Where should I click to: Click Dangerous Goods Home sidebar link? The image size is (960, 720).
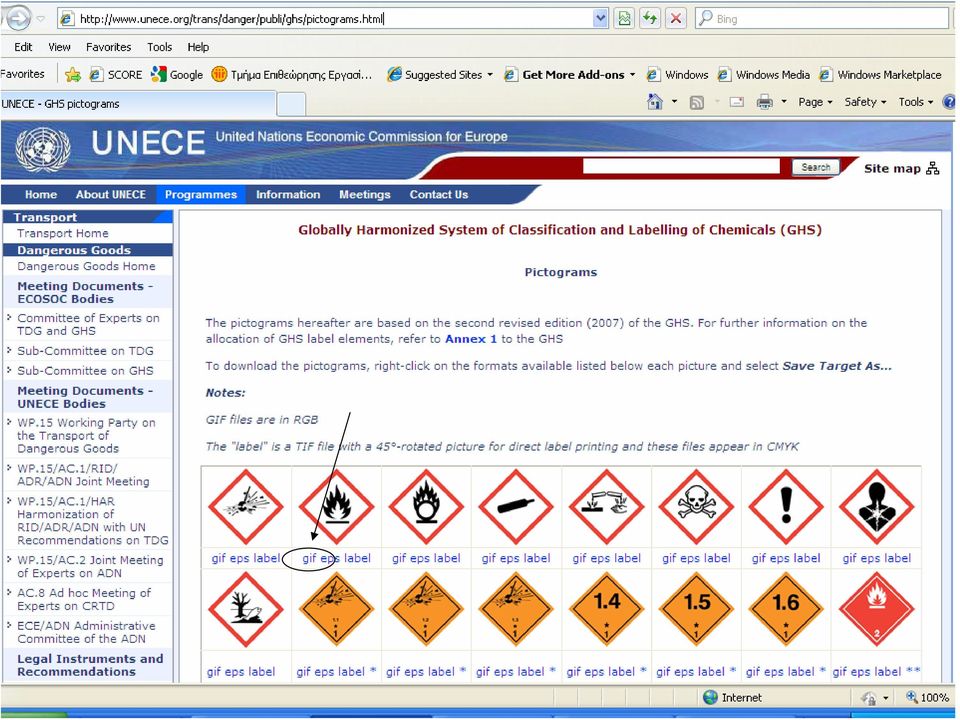[86, 266]
